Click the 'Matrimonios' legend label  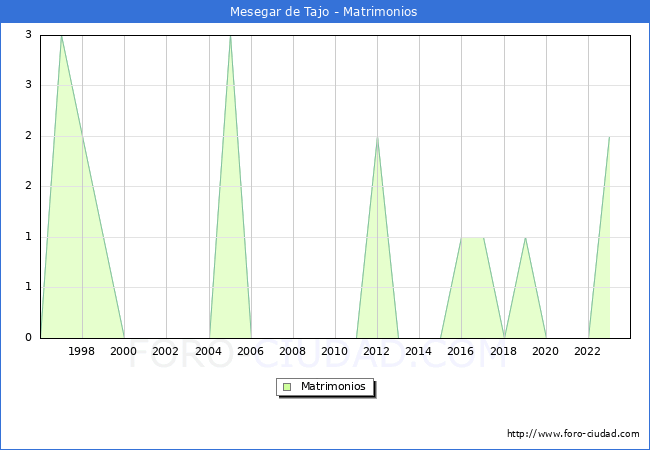pyautogui.click(x=333, y=386)
